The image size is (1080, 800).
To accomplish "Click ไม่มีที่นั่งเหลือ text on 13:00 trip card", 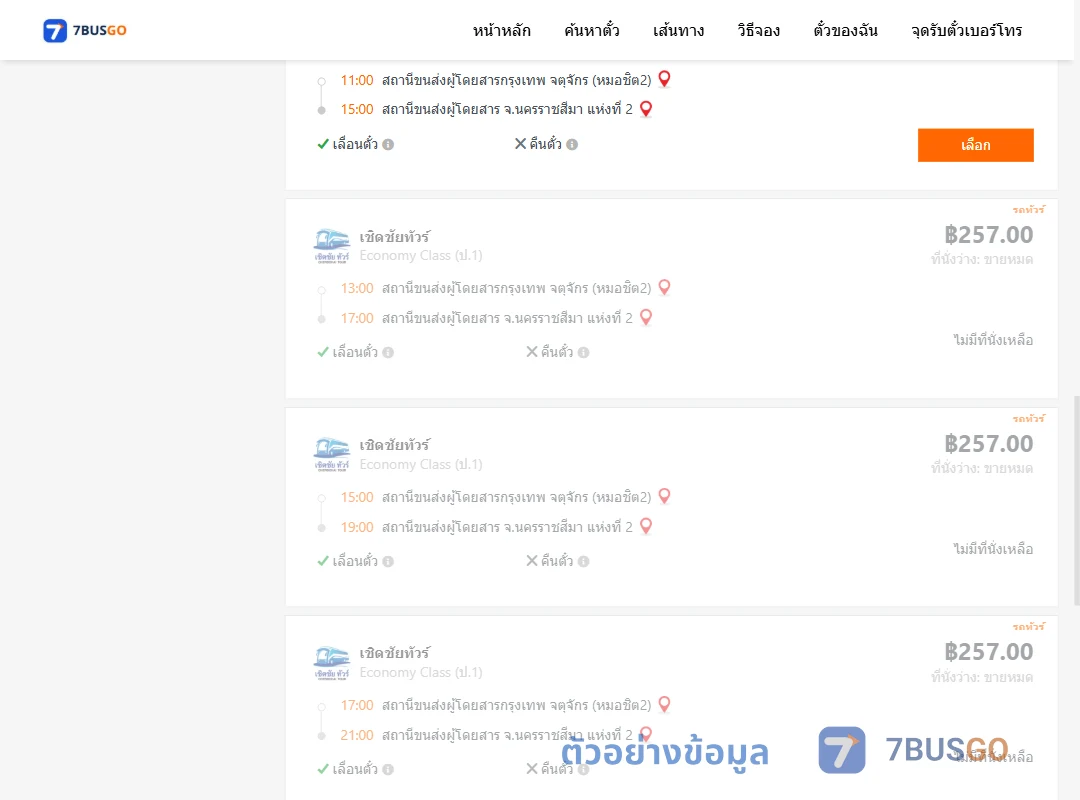I will point(993,340).
